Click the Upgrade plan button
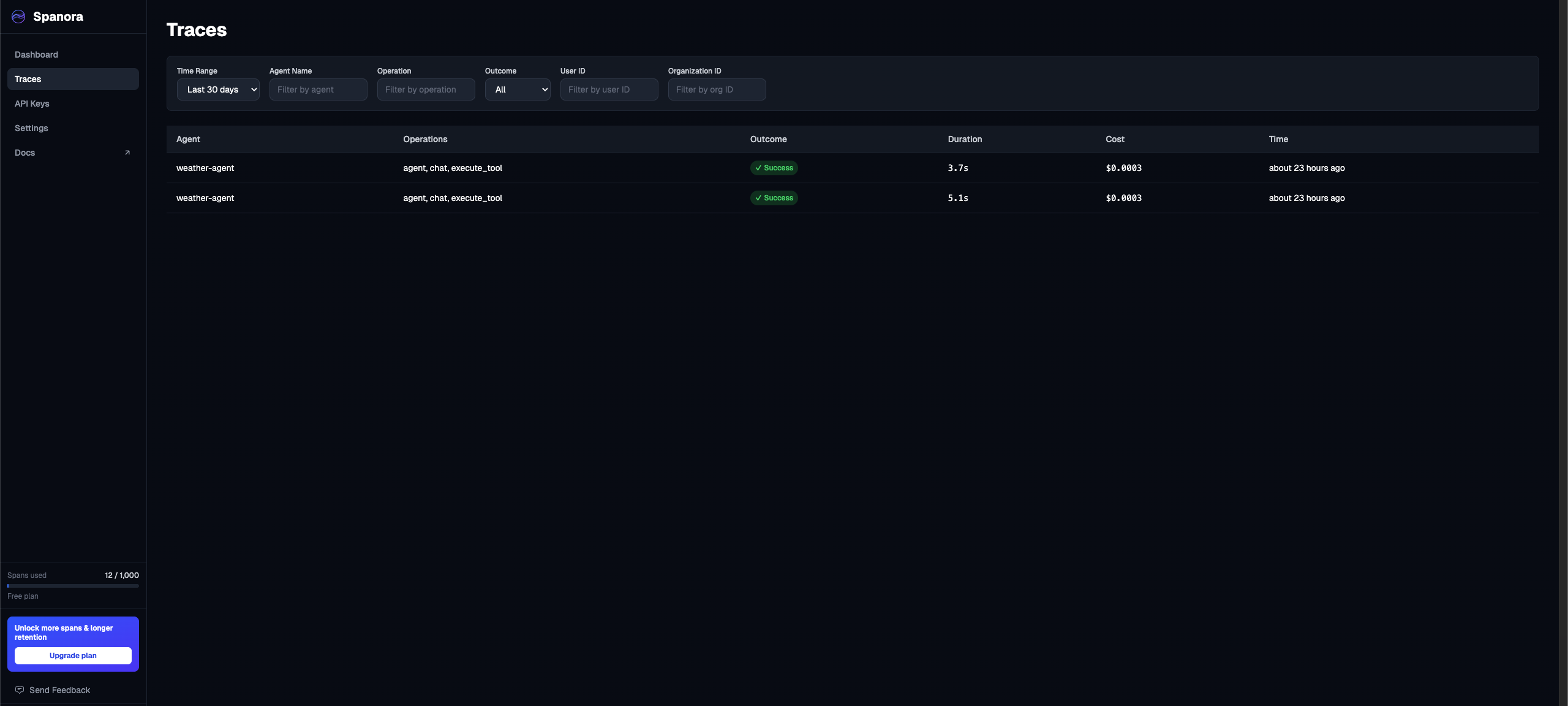 (x=73, y=655)
